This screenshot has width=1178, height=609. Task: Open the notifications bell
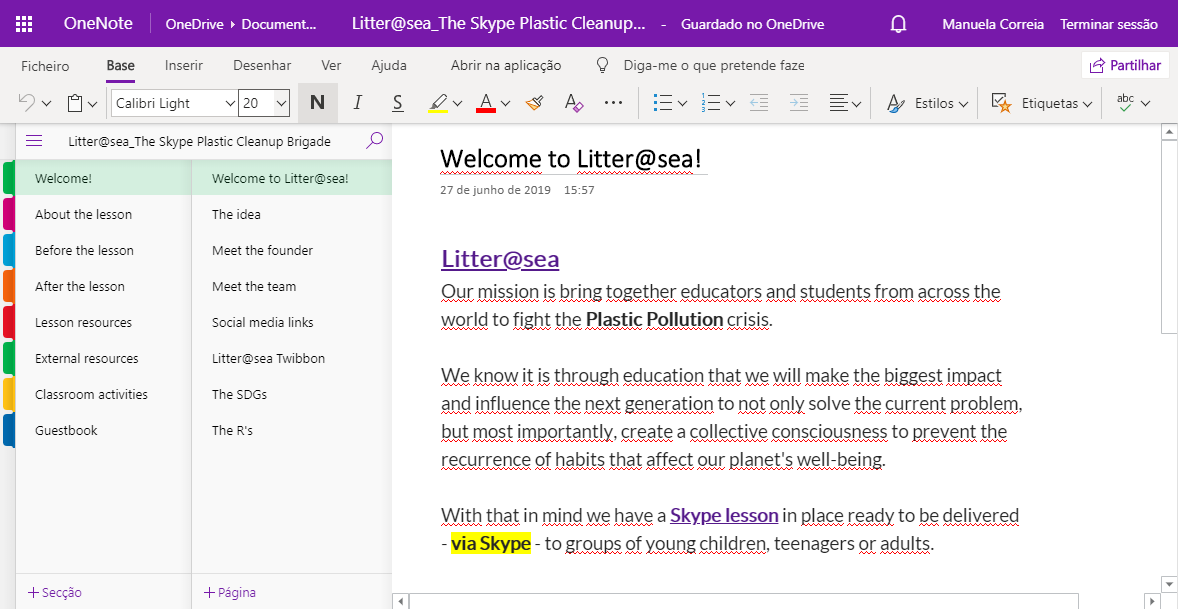[x=898, y=24]
